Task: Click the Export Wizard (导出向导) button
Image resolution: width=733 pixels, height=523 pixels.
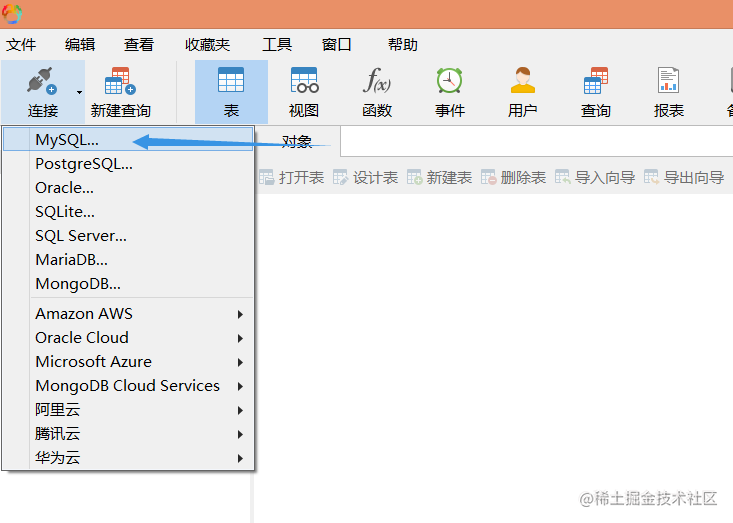Action: [x=684, y=178]
